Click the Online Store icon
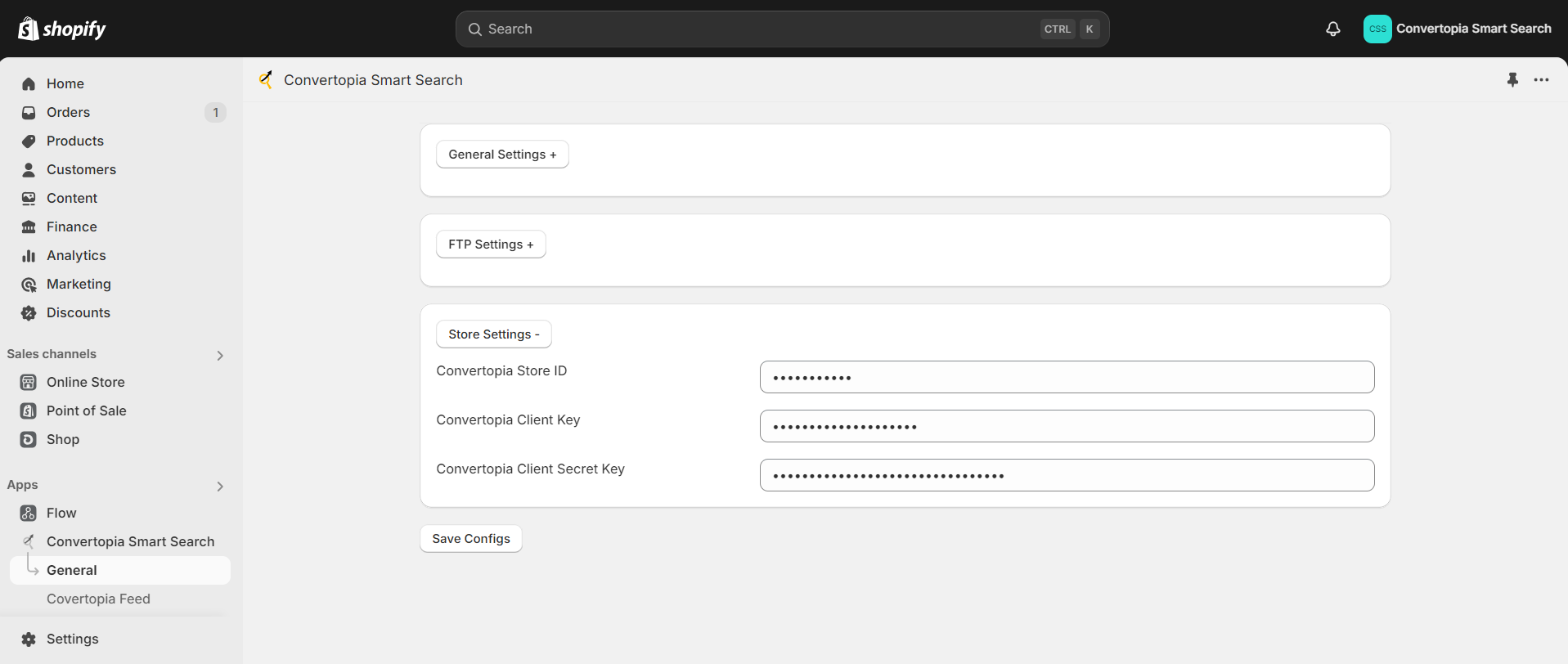This screenshot has height=664, width=1568. (x=29, y=382)
